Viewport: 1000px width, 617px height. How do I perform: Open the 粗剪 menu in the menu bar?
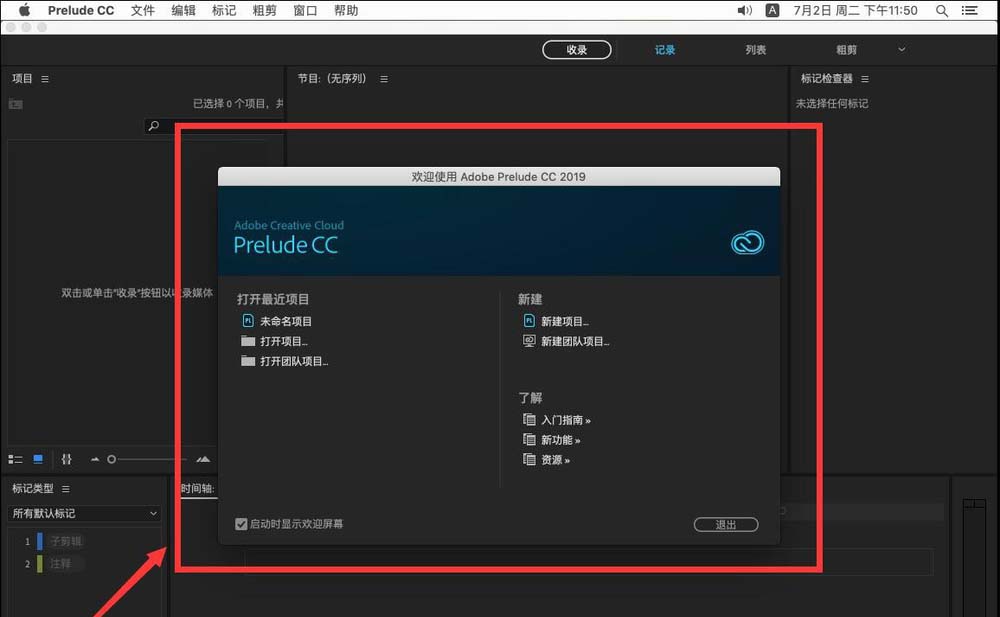[x=265, y=10]
